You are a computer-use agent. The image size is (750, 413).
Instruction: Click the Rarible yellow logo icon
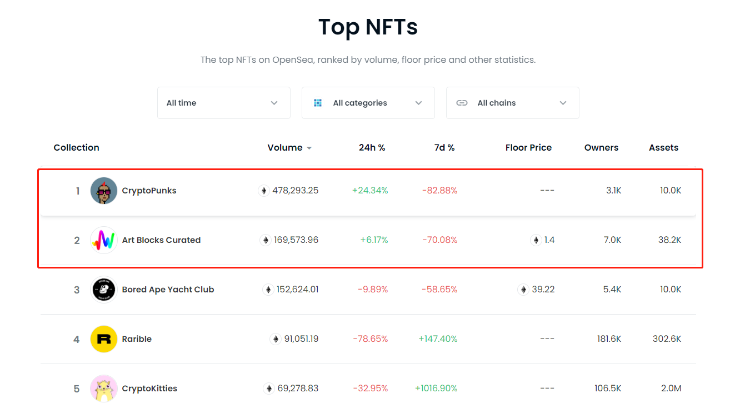point(103,339)
